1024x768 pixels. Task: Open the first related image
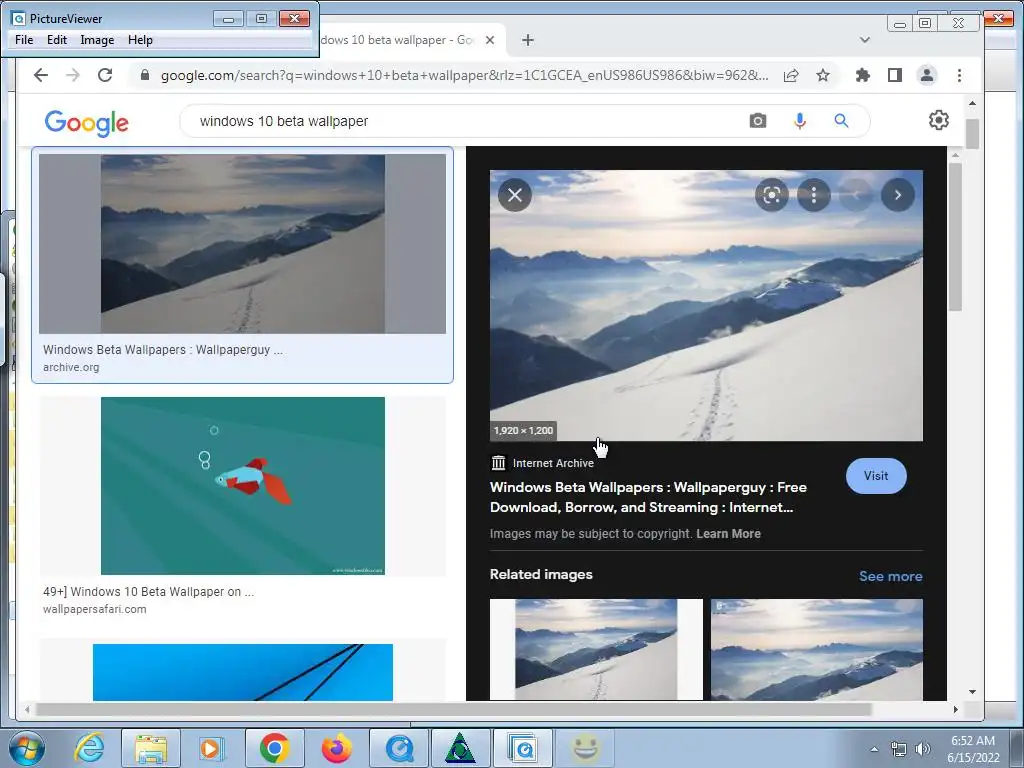pos(596,650)
